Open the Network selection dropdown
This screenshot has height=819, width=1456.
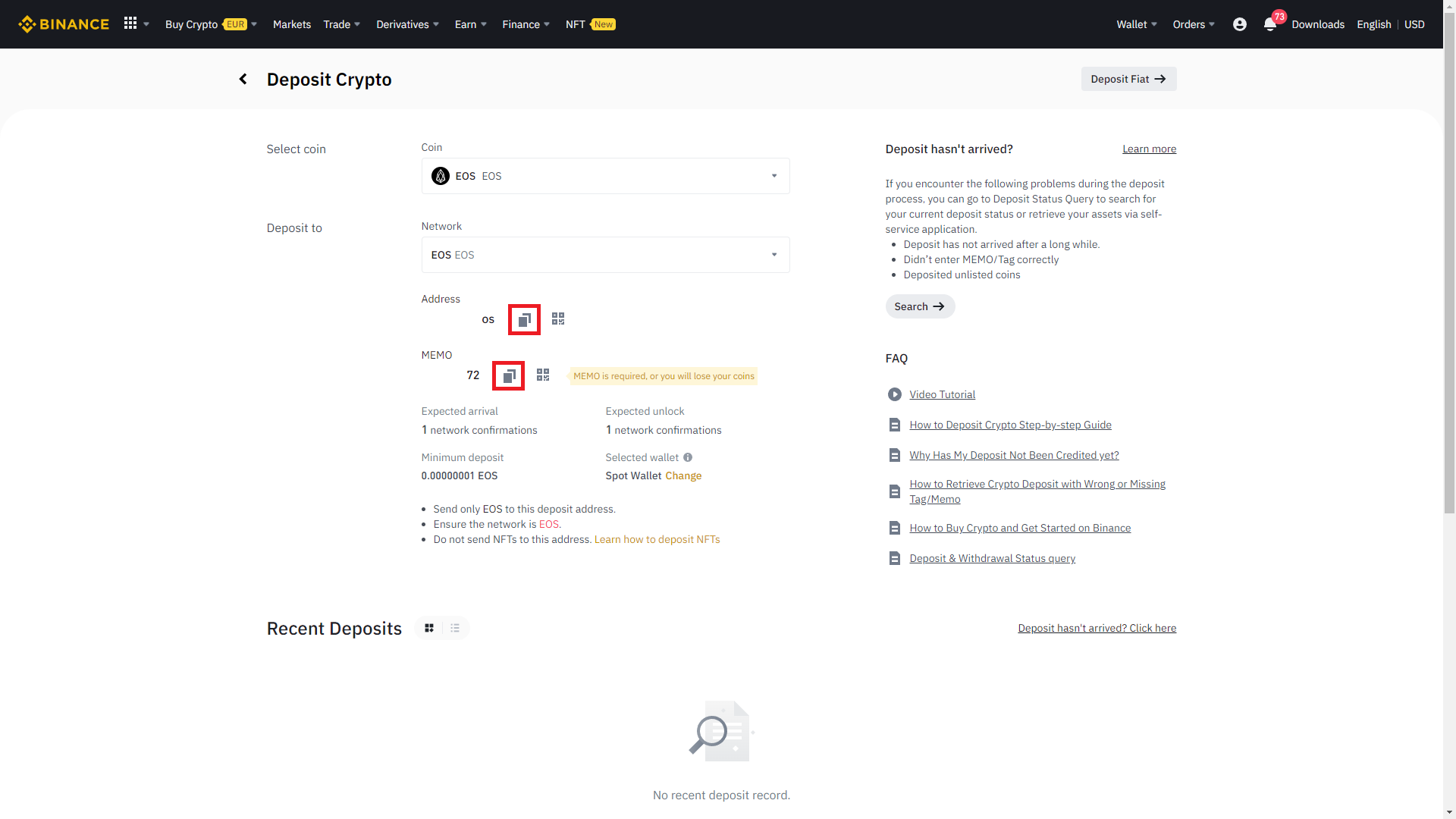(x=605, y=255)
